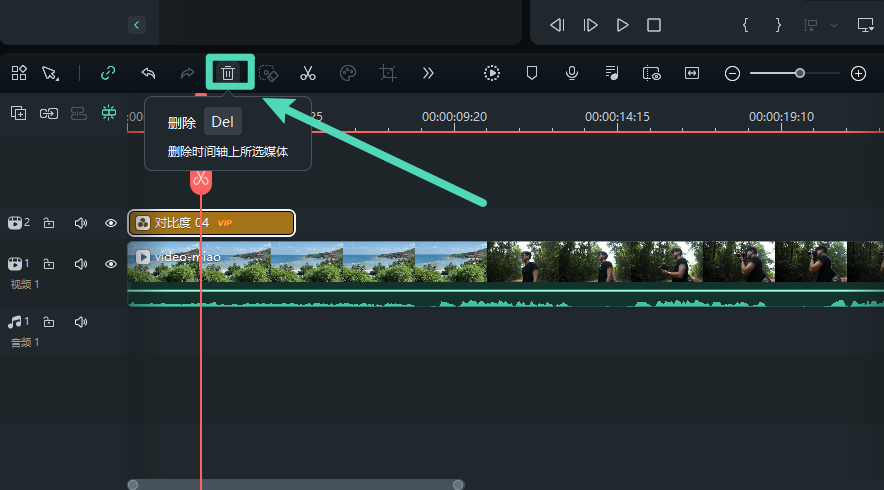884x490 pixels.
Task: Open the audio mixer music-note icon
Action: (611, 73)
